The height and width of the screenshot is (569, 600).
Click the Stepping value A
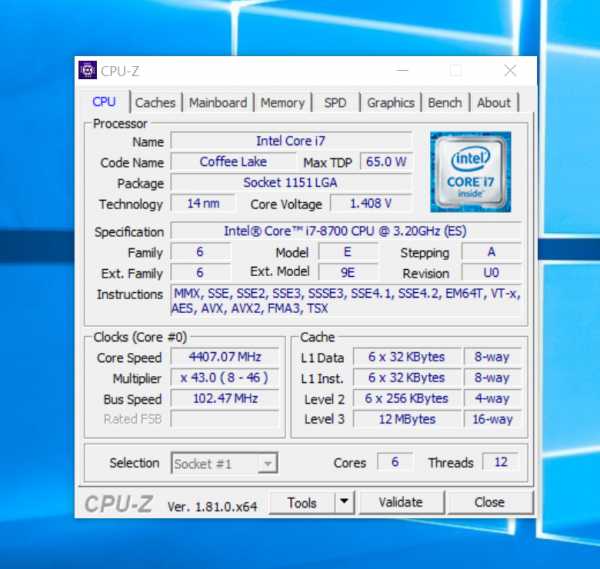pyautogui.click(x=491, y=252)
